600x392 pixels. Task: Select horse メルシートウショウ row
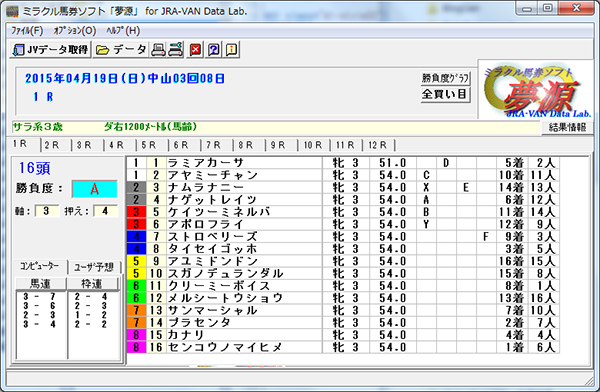(x=342, y=298)
